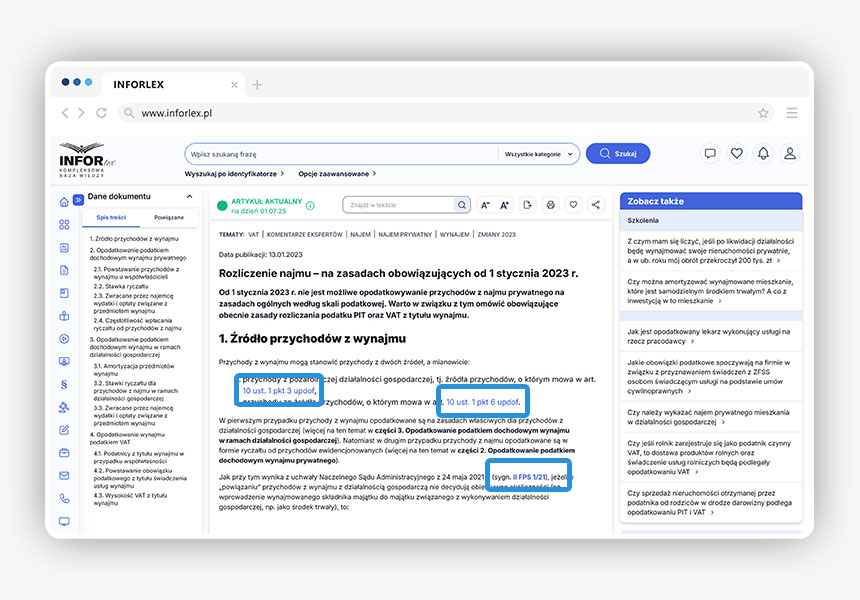Export the document with the file icon

(x=527, y=205)
